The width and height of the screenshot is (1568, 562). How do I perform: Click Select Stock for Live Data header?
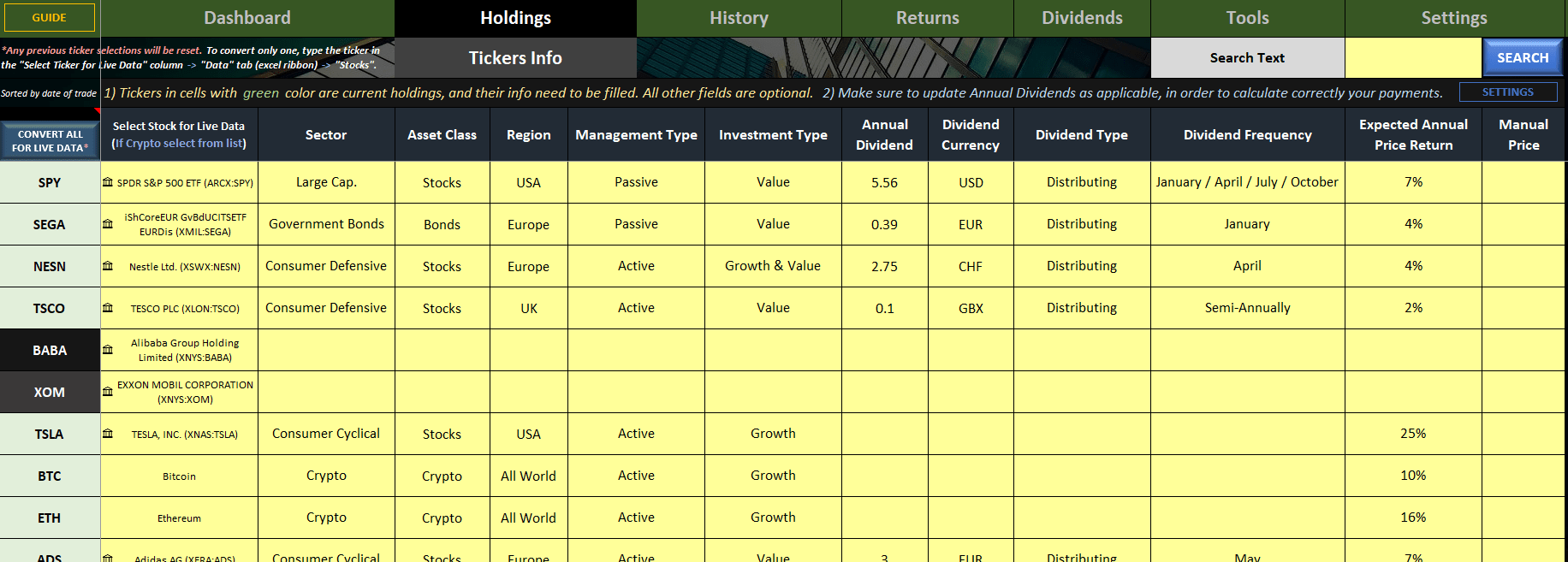(x=179, y=134)
